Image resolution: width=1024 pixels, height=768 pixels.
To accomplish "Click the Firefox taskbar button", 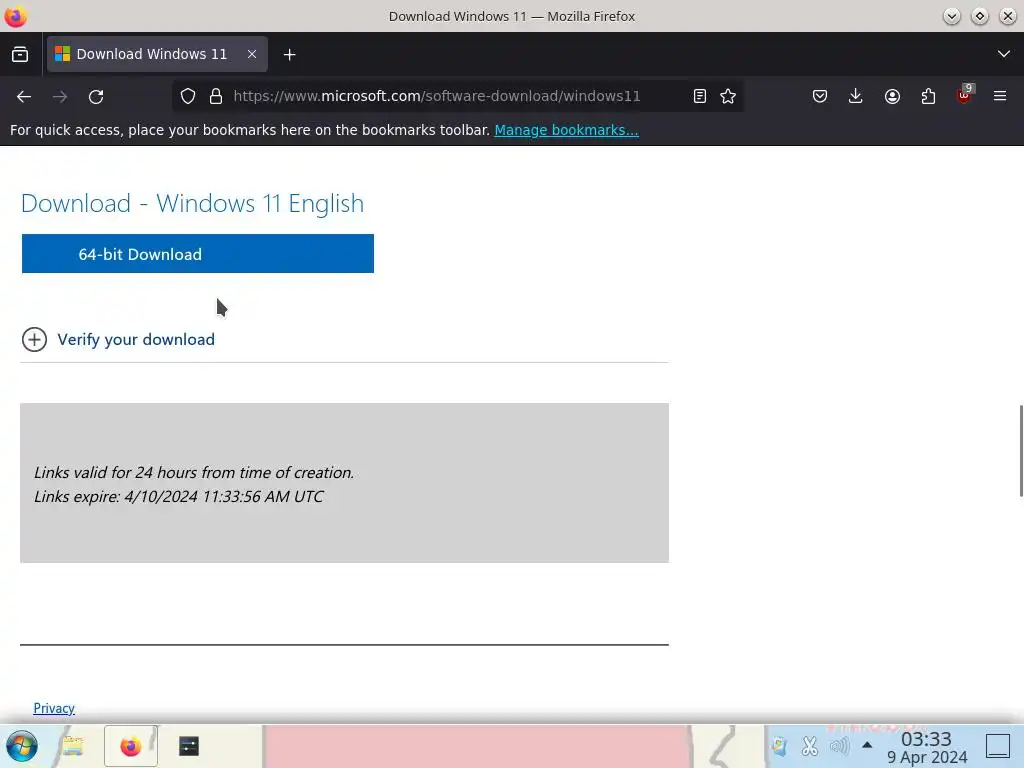I will [x=131, y=746].
